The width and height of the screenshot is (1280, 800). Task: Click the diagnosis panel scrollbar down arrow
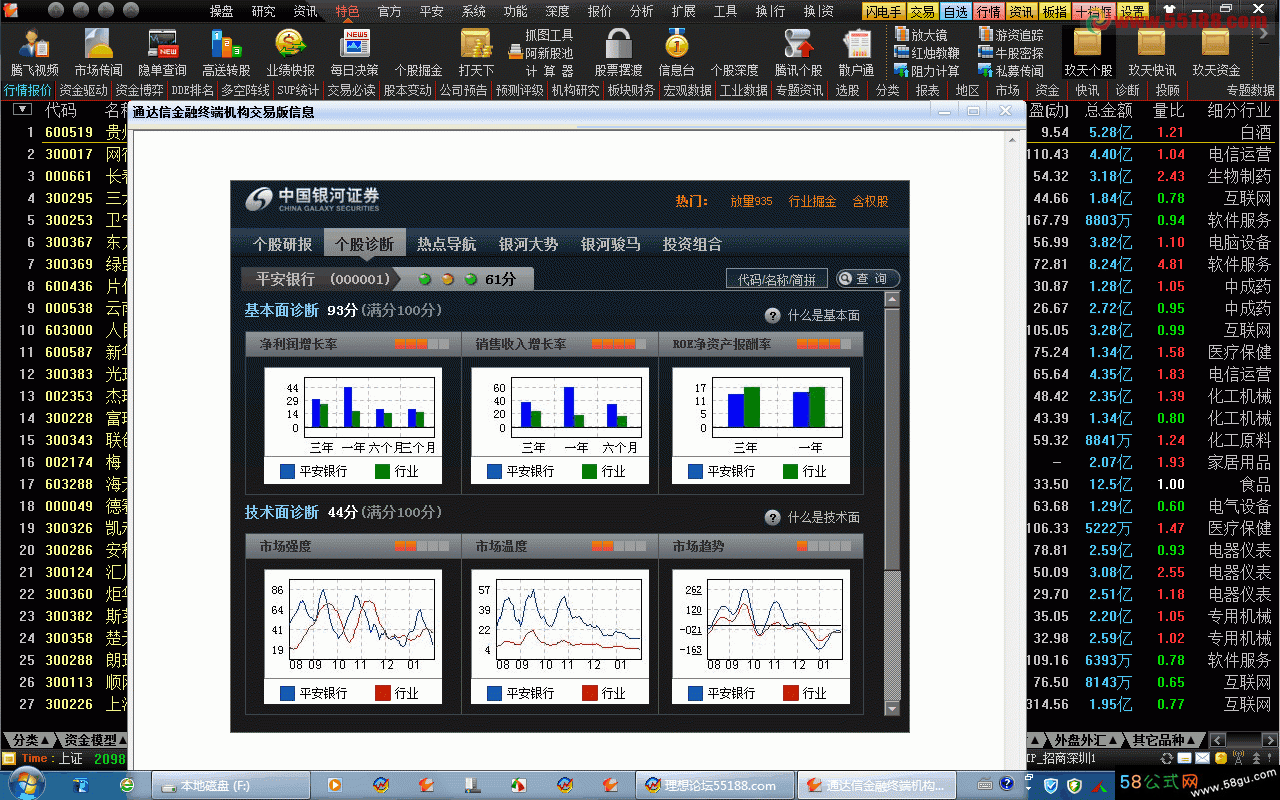tap(892, 709)
